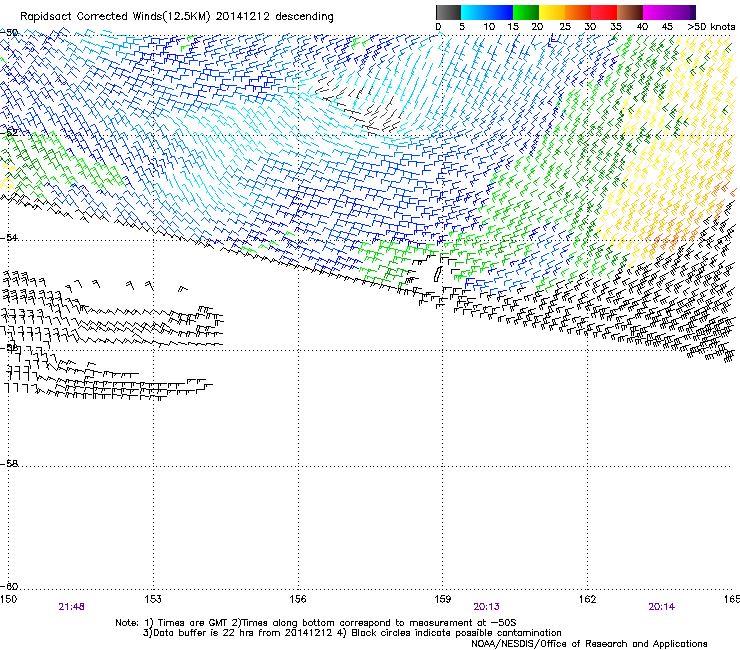Click the magenta 40-45 knots legend color
The width and height of the screenshot is (740, 650).
[x=656, y=12]
